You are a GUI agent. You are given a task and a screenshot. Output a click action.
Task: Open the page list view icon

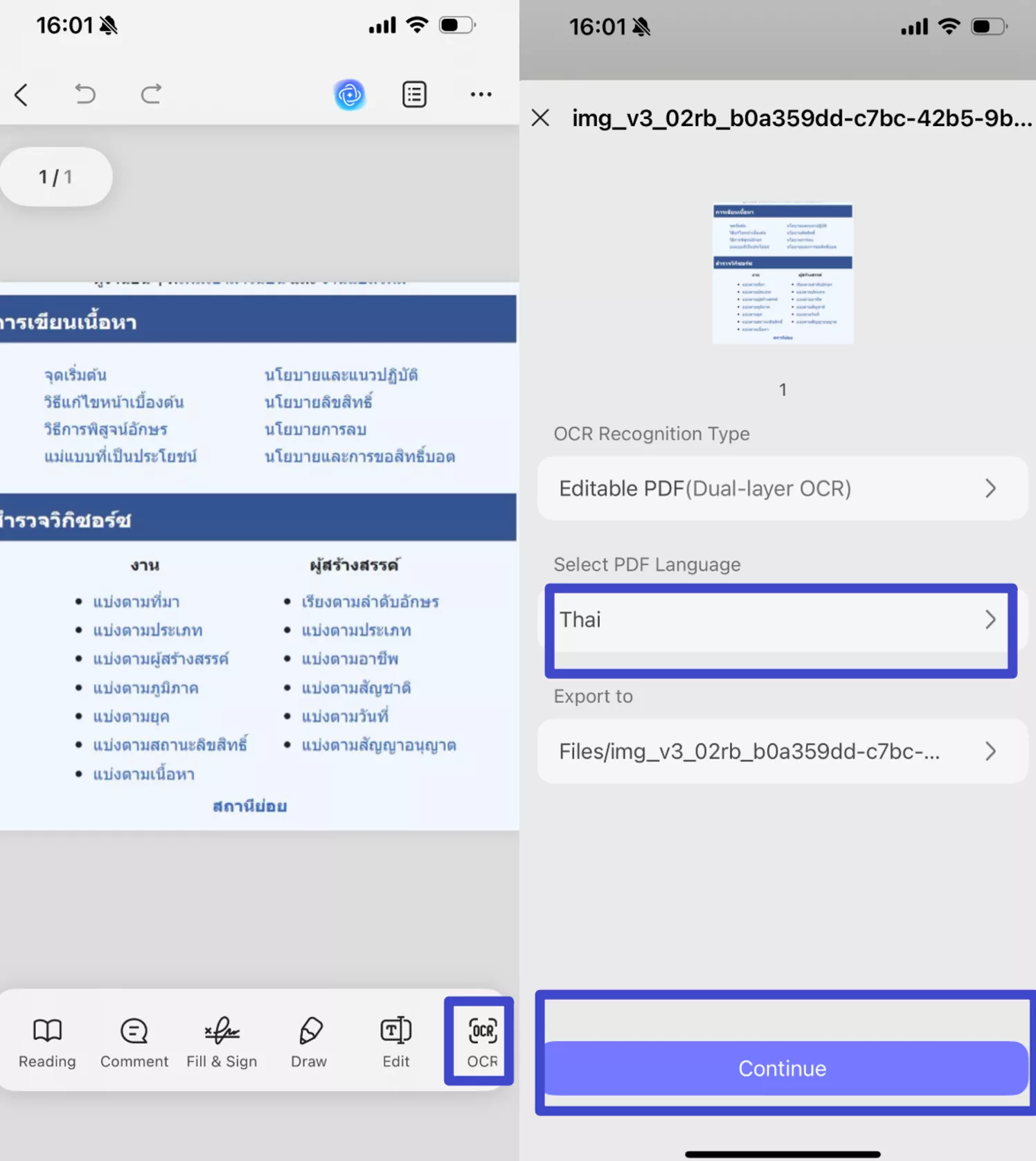coord(414,95)
